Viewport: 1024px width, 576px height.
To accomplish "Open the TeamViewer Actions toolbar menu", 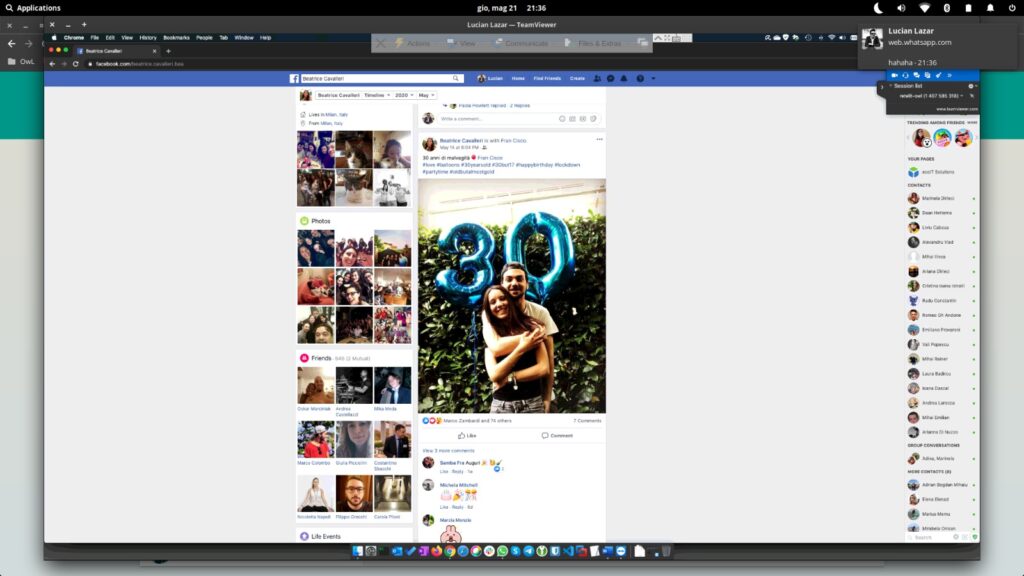I will [412, 43].
